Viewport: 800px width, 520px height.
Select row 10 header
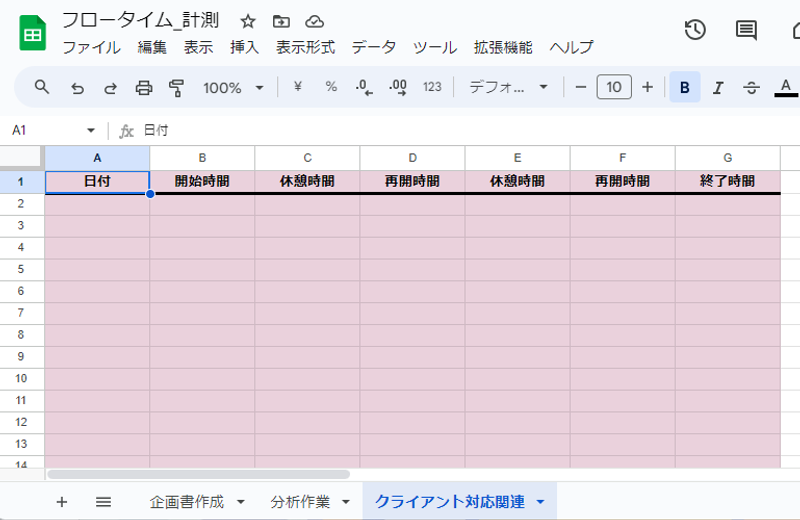click(21, 379)
